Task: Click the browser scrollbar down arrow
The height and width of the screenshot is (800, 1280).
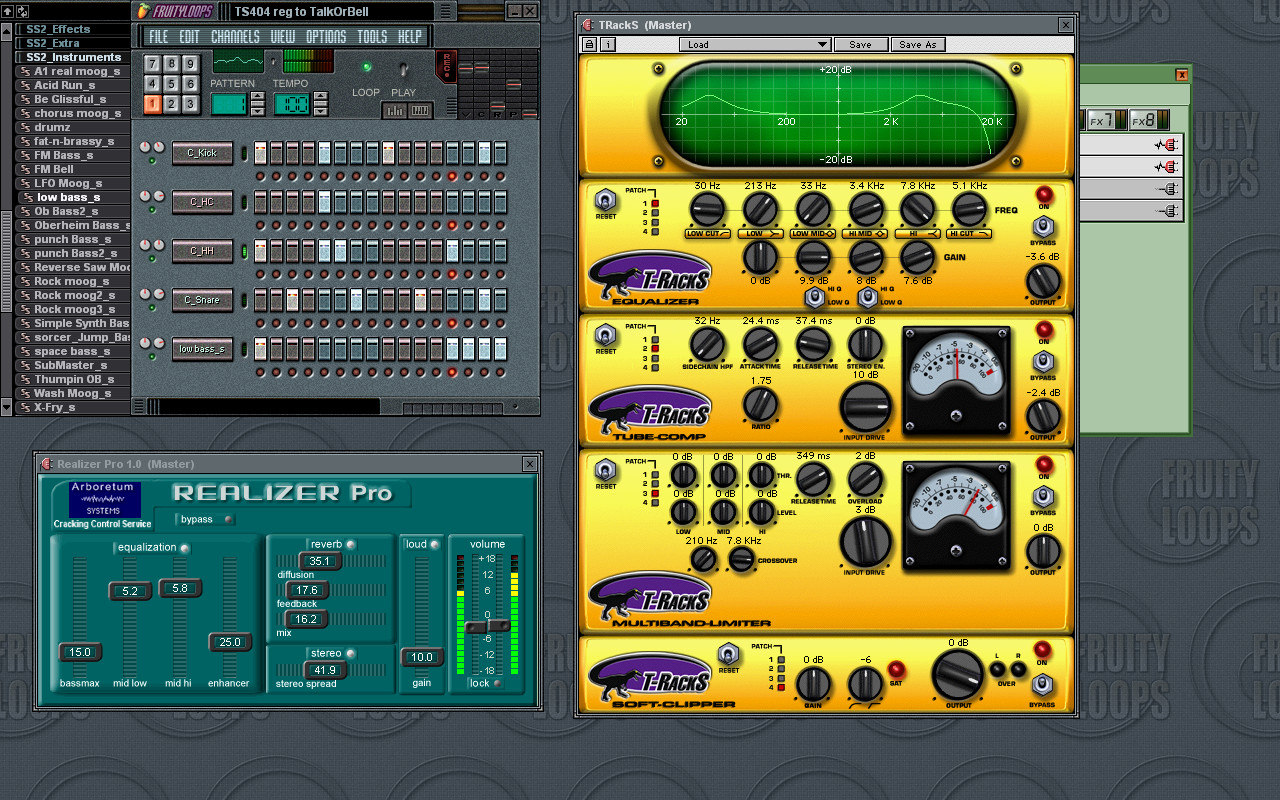Action: click(7, 407)
